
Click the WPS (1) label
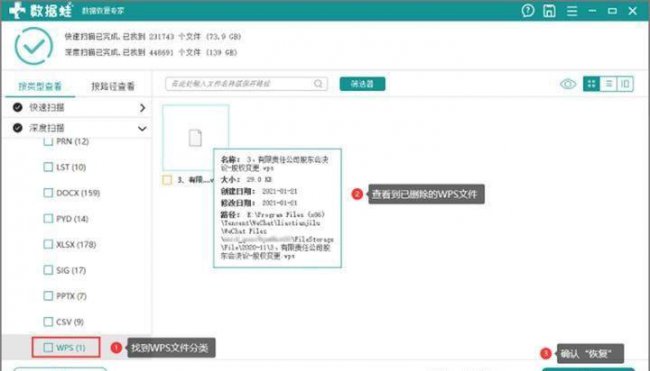[71, 347]
